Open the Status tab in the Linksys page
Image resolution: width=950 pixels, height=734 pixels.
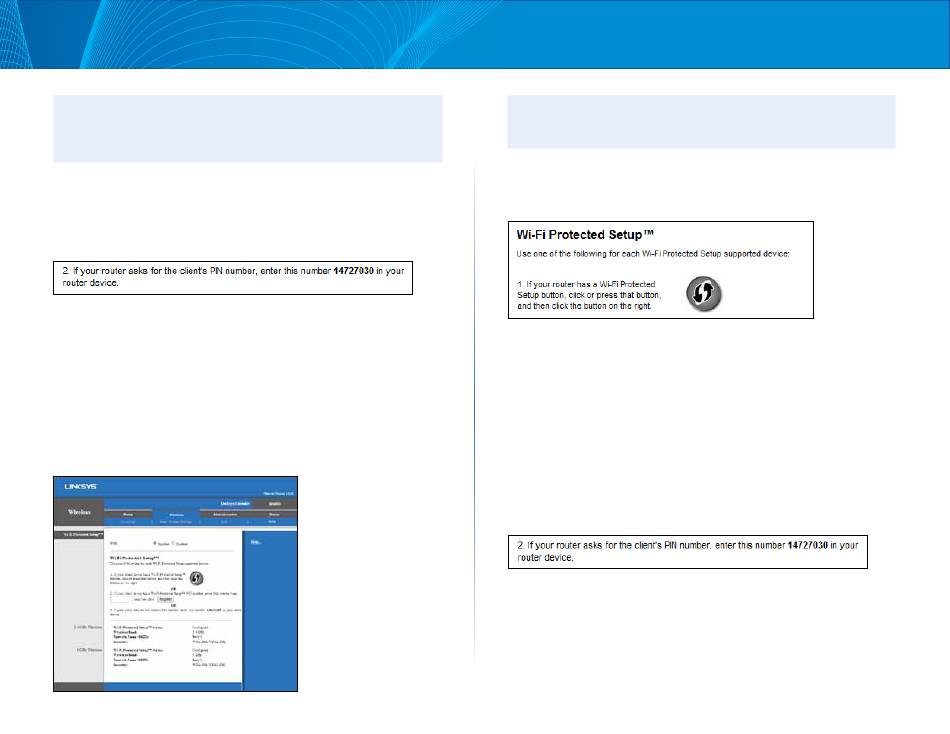click(273, 514)
